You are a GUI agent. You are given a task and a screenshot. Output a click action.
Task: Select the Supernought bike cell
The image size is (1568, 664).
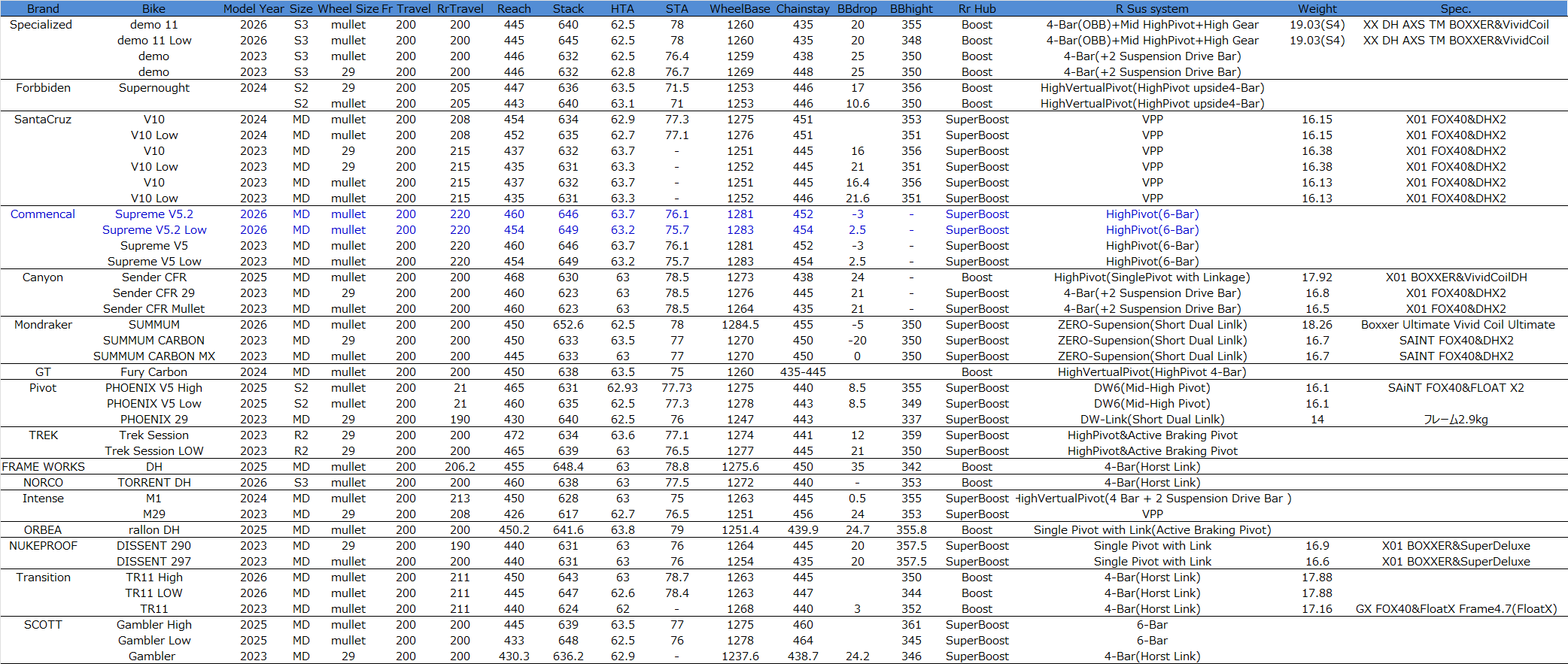(x=153, y=88)
